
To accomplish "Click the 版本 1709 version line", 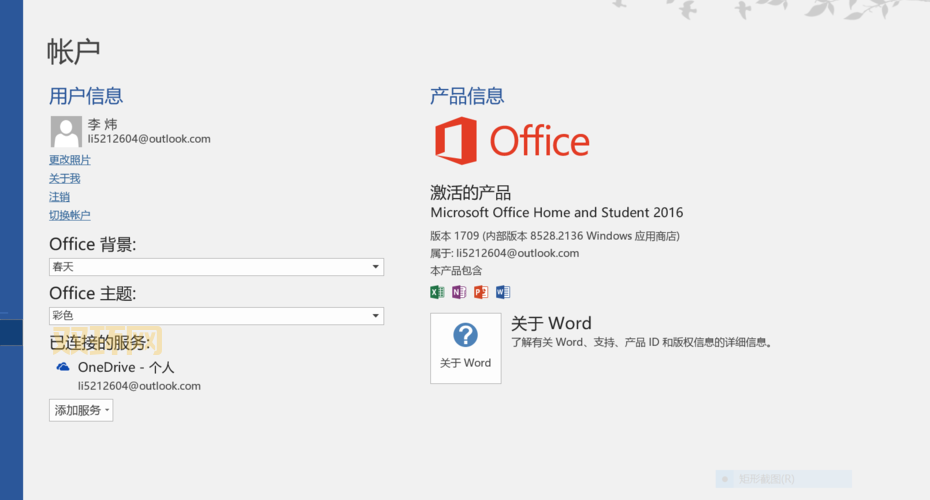I will (555, 236).
